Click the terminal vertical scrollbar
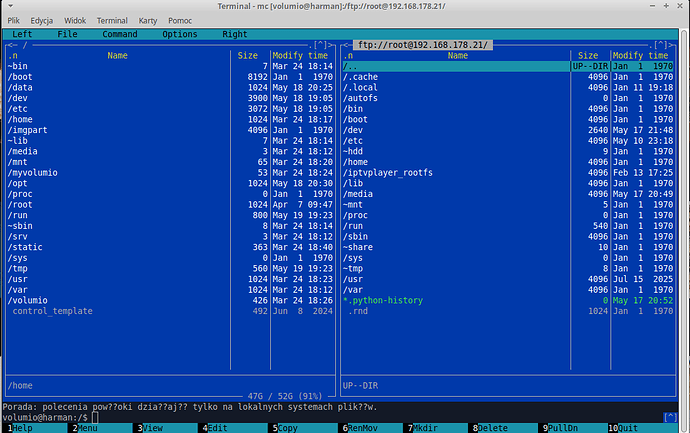This screenshot has width=690, height=433. [684, 230]
